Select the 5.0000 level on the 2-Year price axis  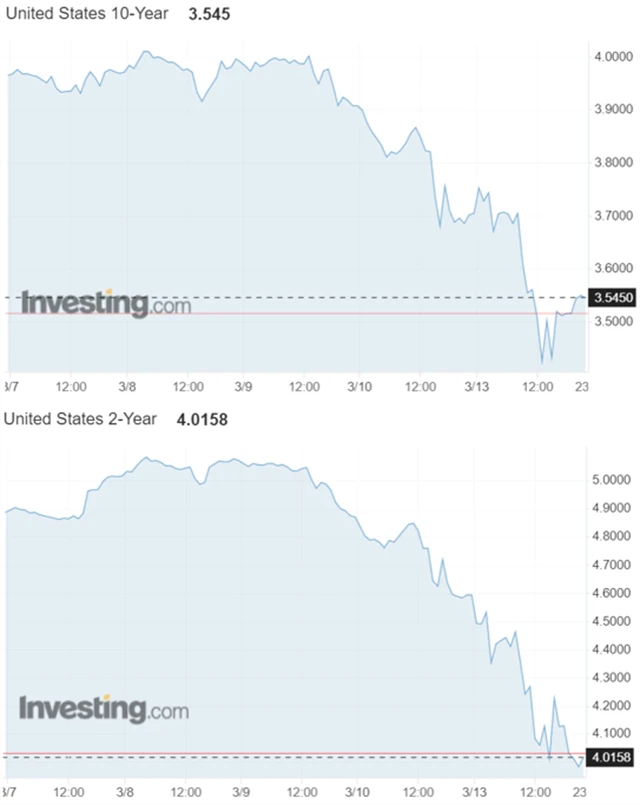click(613, 481)
